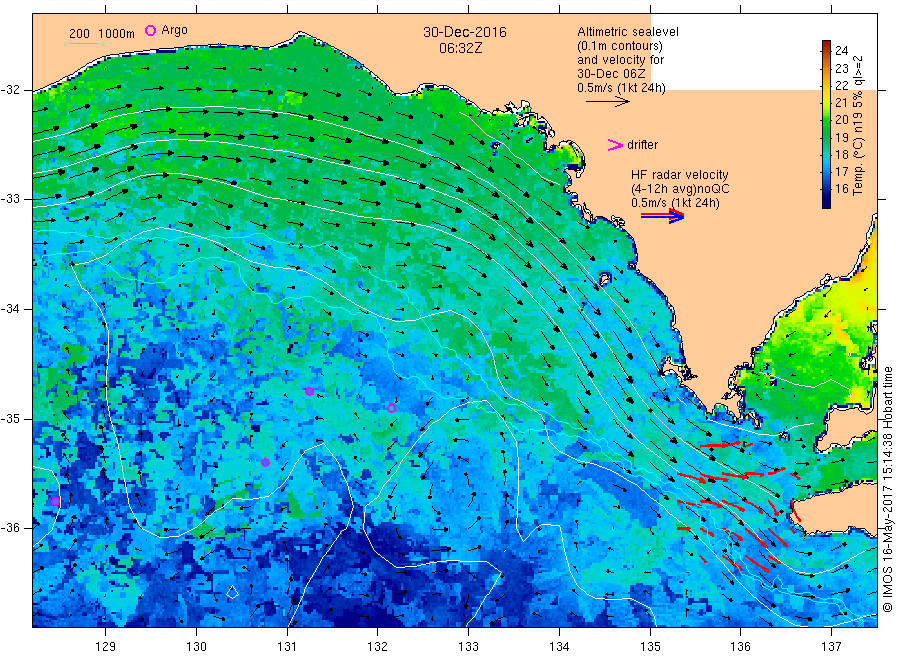The height and width of the screenshot is (660, 900).
Task: Click the '137' longitude axis label
Action: (831, 646)
